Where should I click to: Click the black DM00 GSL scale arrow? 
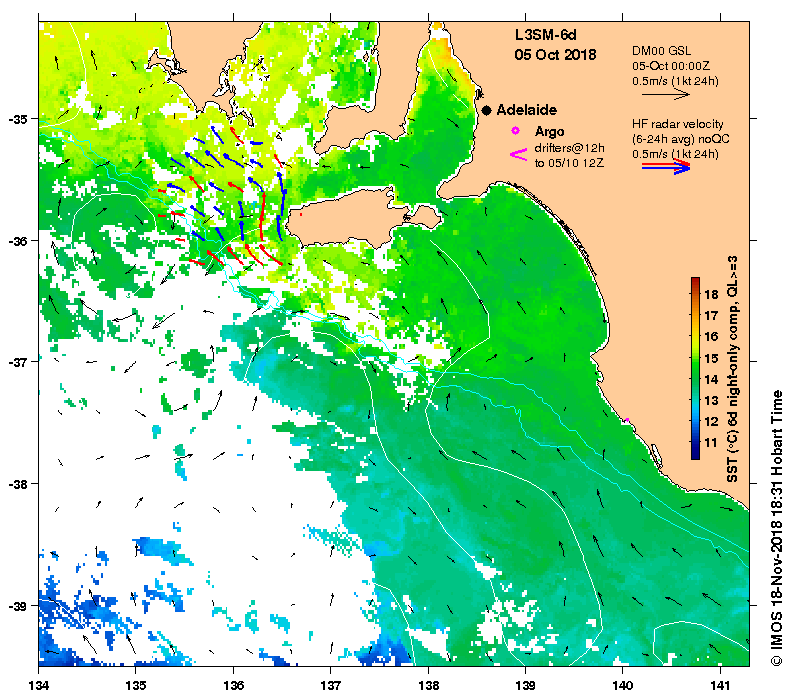pyautogui.click(x=665, y=94)
